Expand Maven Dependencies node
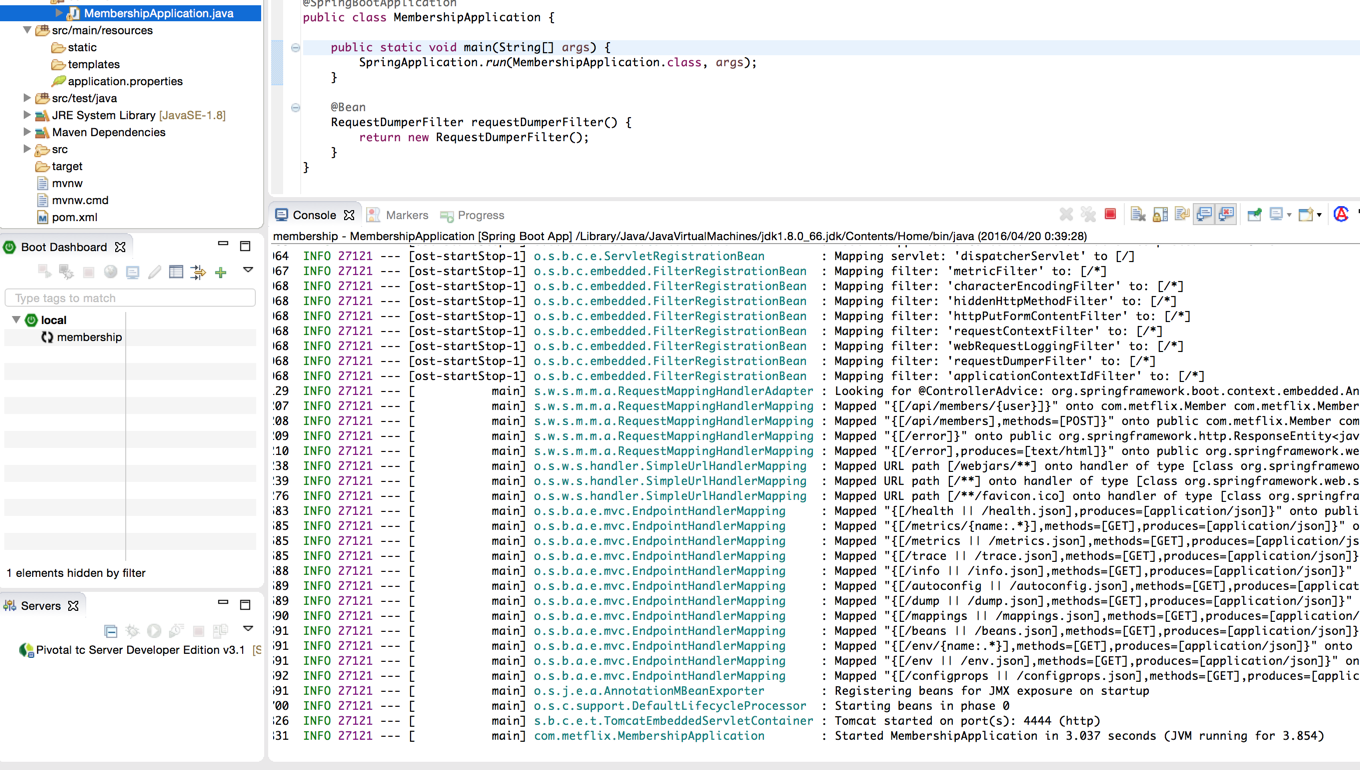Screen dimensions: 1360x770 click(x=27, y=132)
